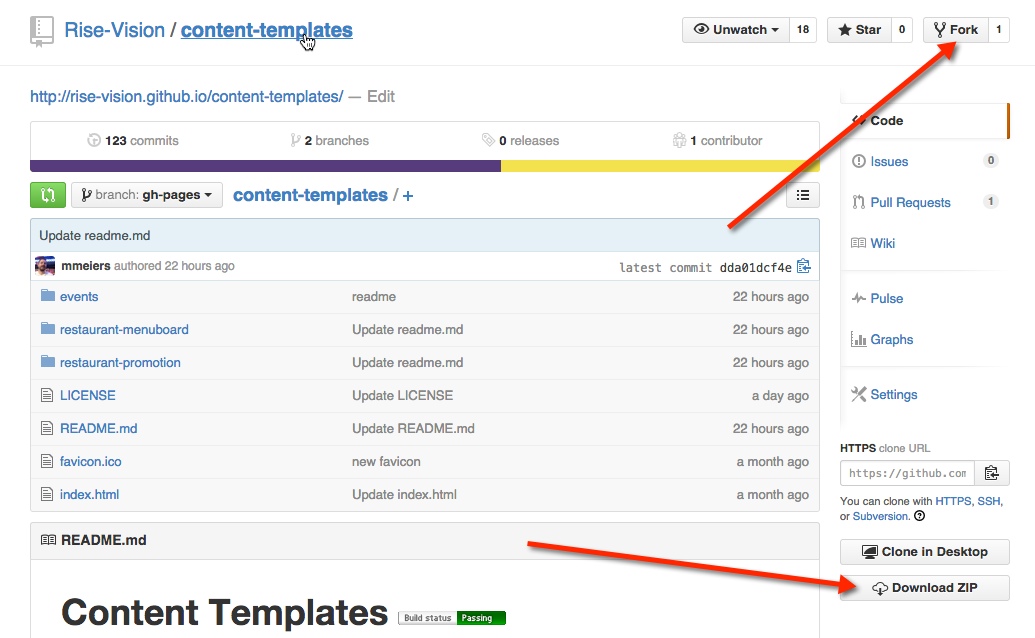Click the Build status Passing badge

click(x=452, y=618)
